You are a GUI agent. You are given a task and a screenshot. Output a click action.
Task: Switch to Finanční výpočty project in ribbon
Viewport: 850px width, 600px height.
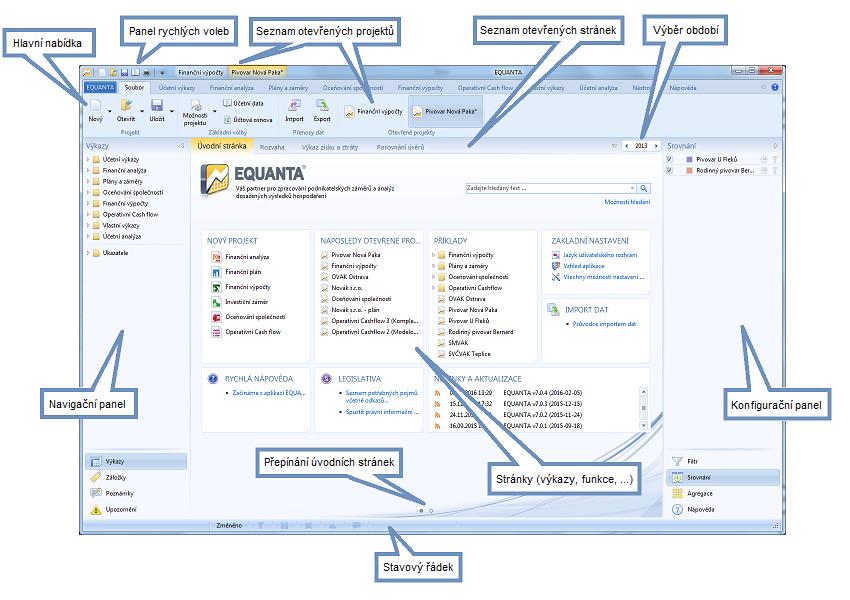pos(374,112)
